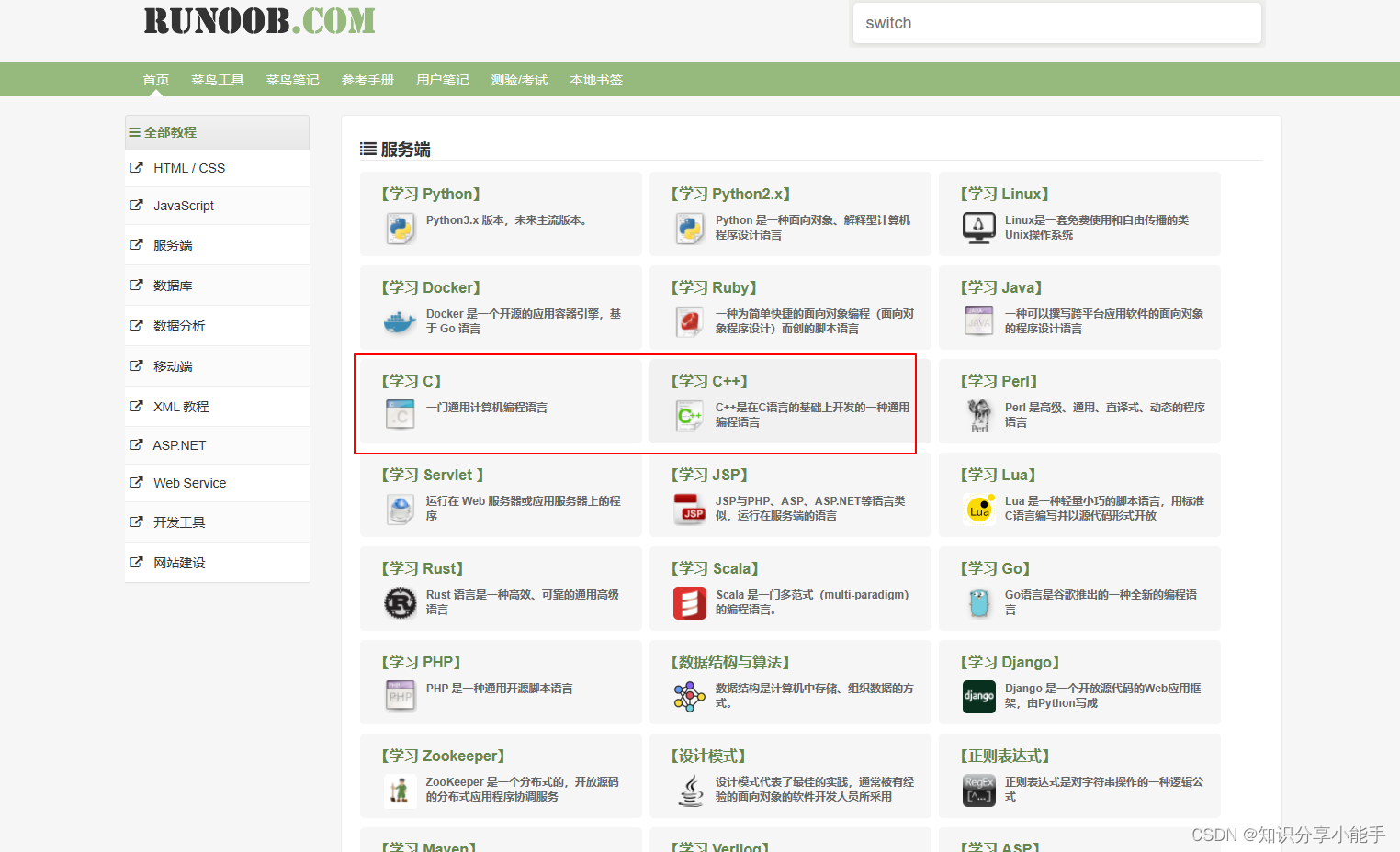Viewport: 1400px width, 852px height.
Task: Click the Ruby gem icon
Action: click(x=690, y=321)
